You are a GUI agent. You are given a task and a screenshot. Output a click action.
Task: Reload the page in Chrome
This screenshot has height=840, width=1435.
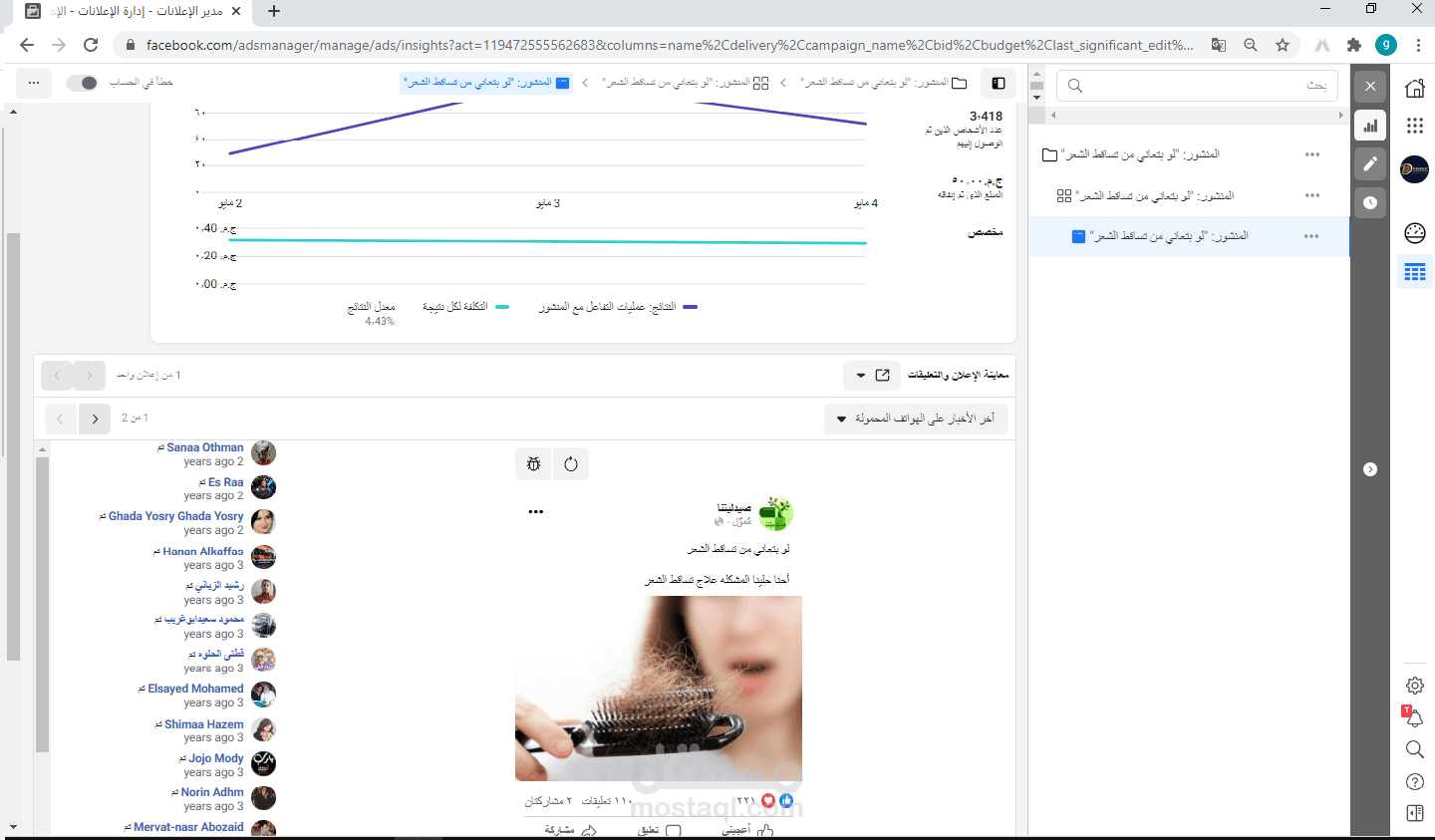coord(91,45)
